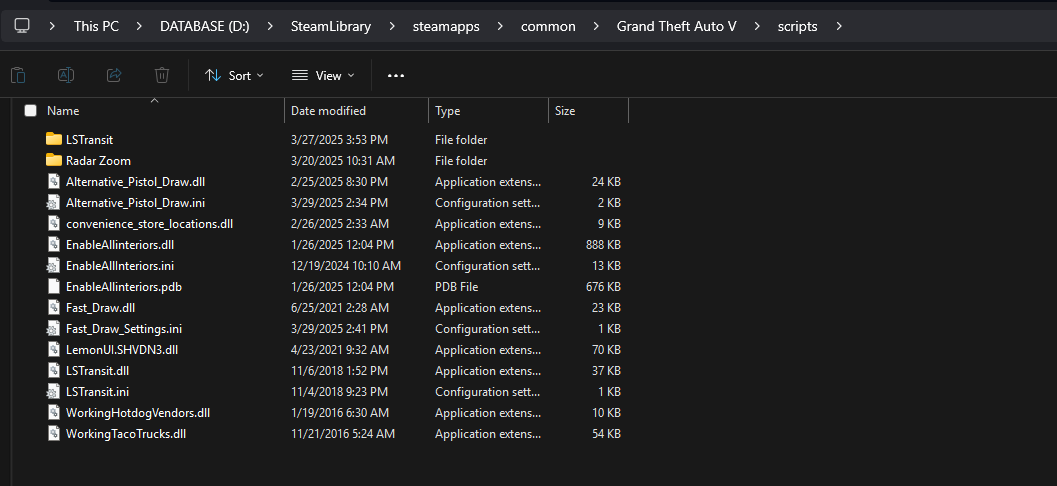The image size is (1057, 486).
Task: Open the See more ellipsis menu
Action: (396, 75)
